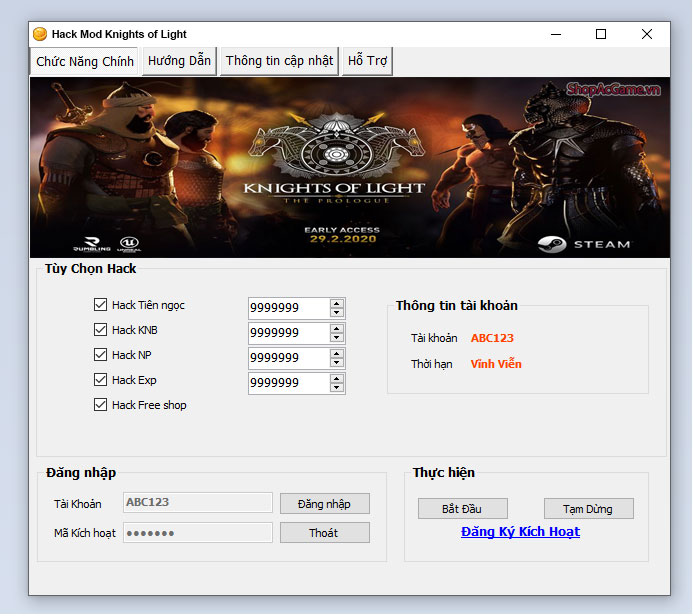The image size is (693, 616).
Task: Focus the Hack KNB number field
Action: 289,333
